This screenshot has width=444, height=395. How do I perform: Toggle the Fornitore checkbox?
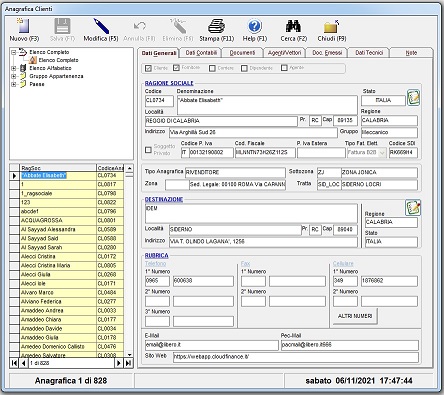[x=176, y=68]
